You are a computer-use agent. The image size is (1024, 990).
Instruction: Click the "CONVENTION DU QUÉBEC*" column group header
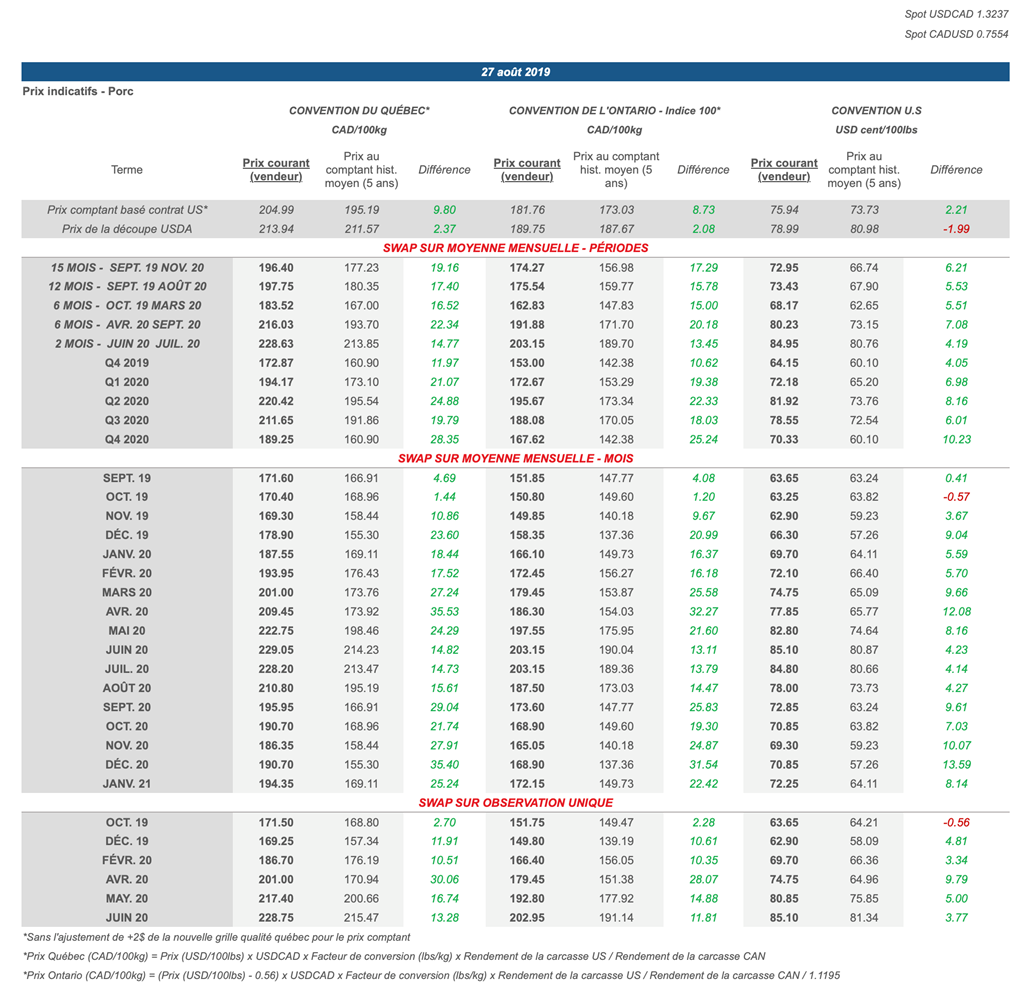359,110
